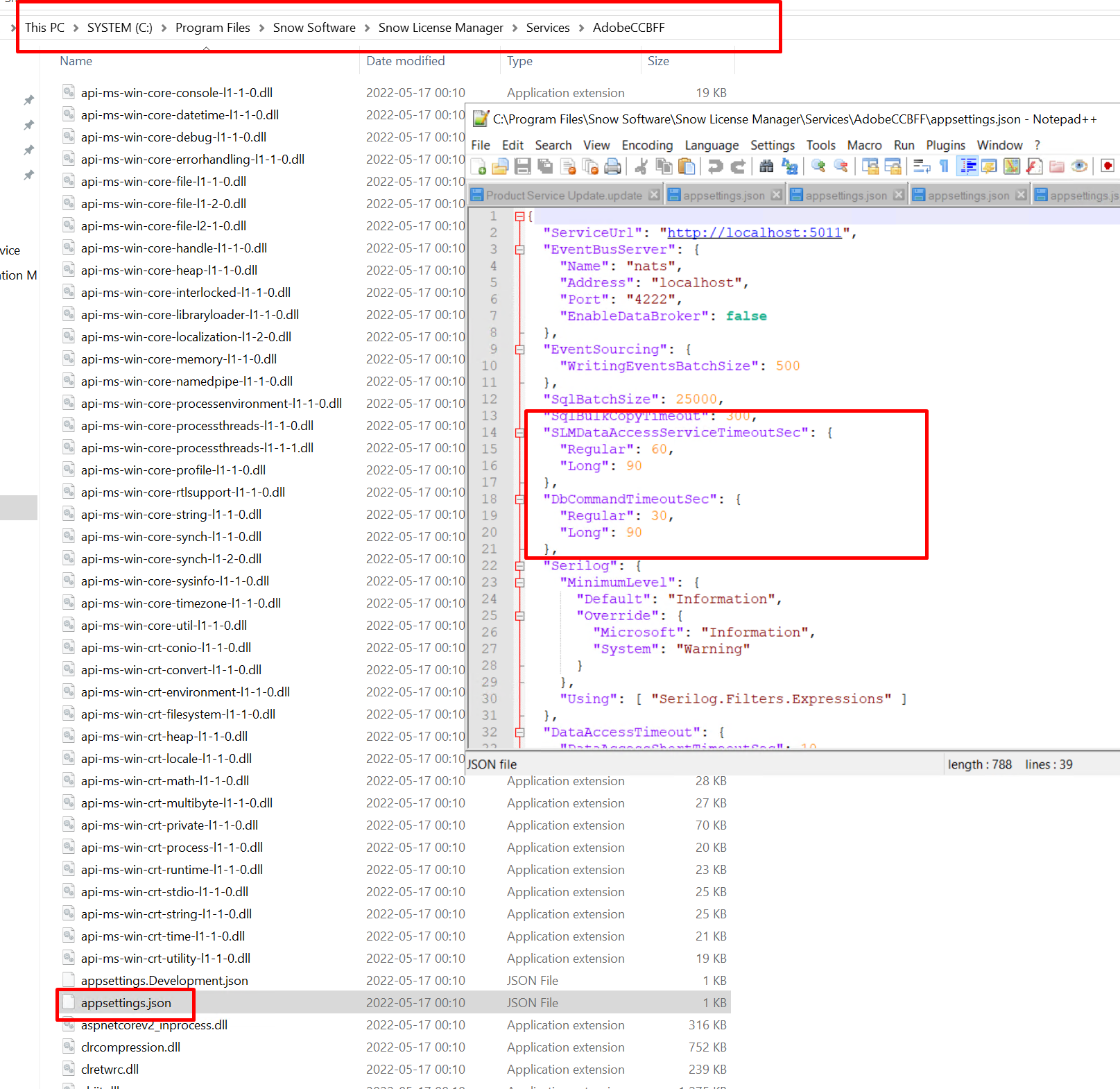Open Replace dialog from the toolbar

coord(790,166)
